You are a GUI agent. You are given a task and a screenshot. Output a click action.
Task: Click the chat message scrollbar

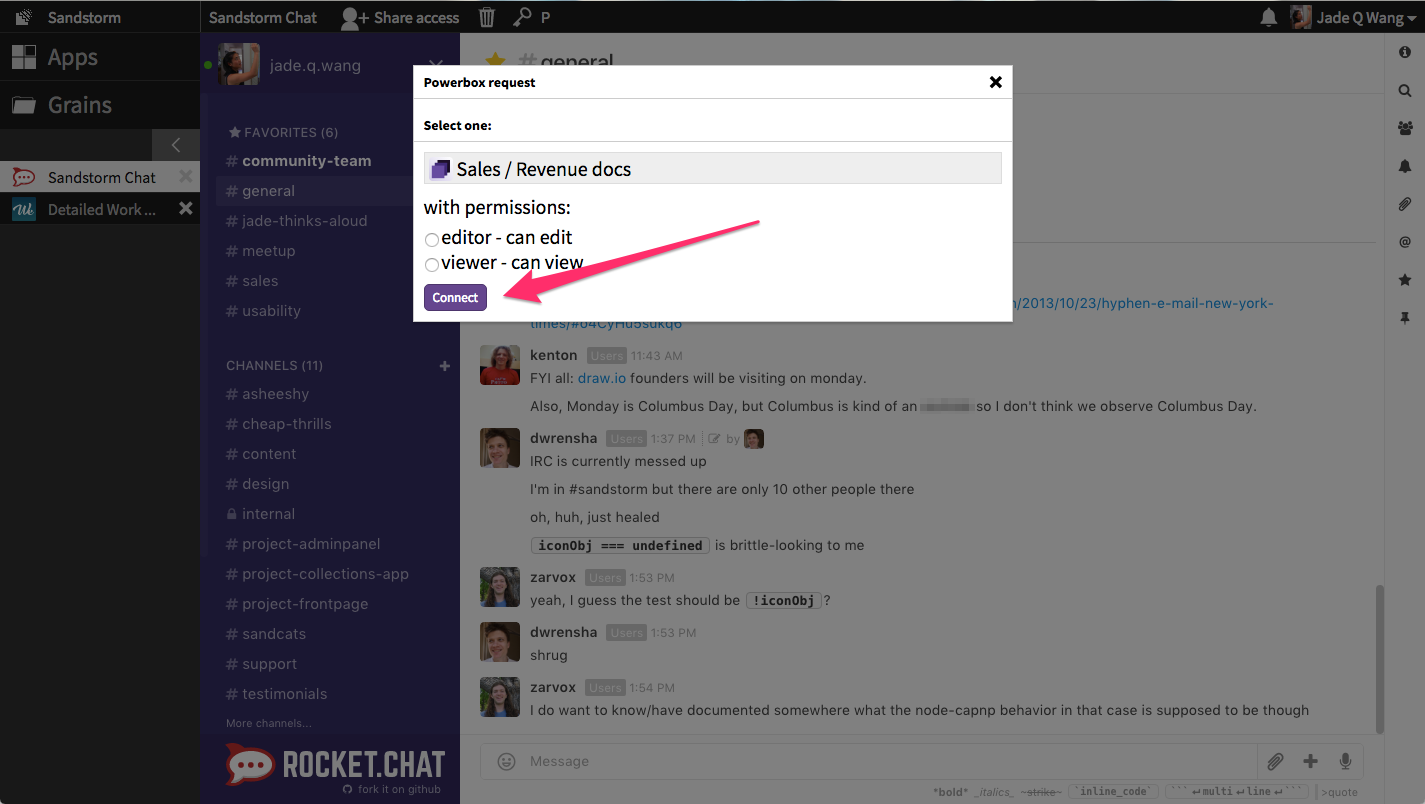(1381, 660)
